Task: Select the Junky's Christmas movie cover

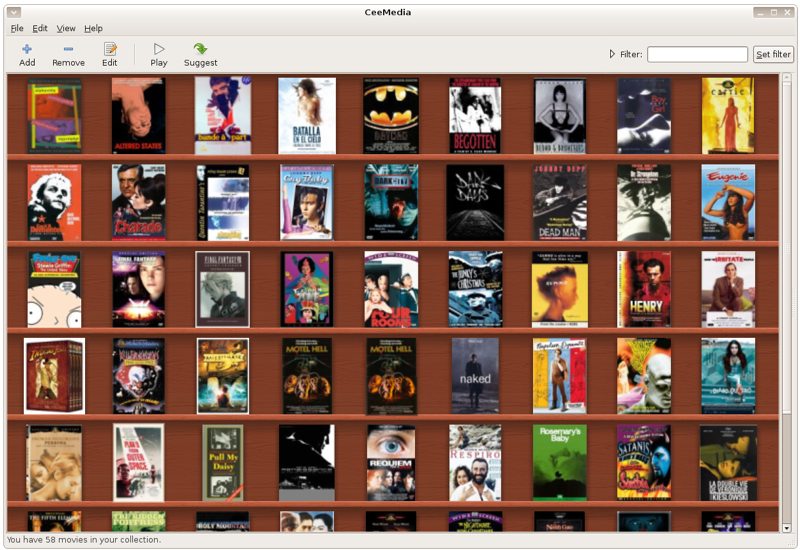Action: [x=475, y=289]
